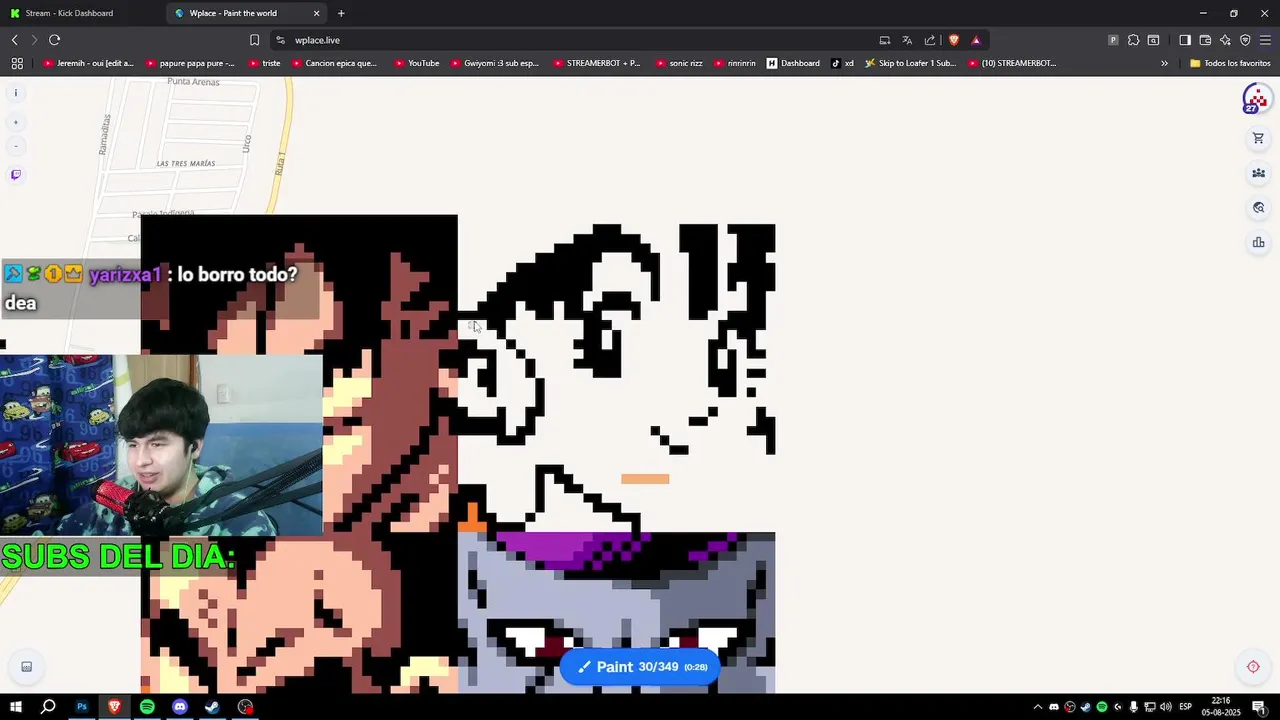Open the wplace store cart
This screenshot has height=720, width=1280.
[x=1258, y=138]
